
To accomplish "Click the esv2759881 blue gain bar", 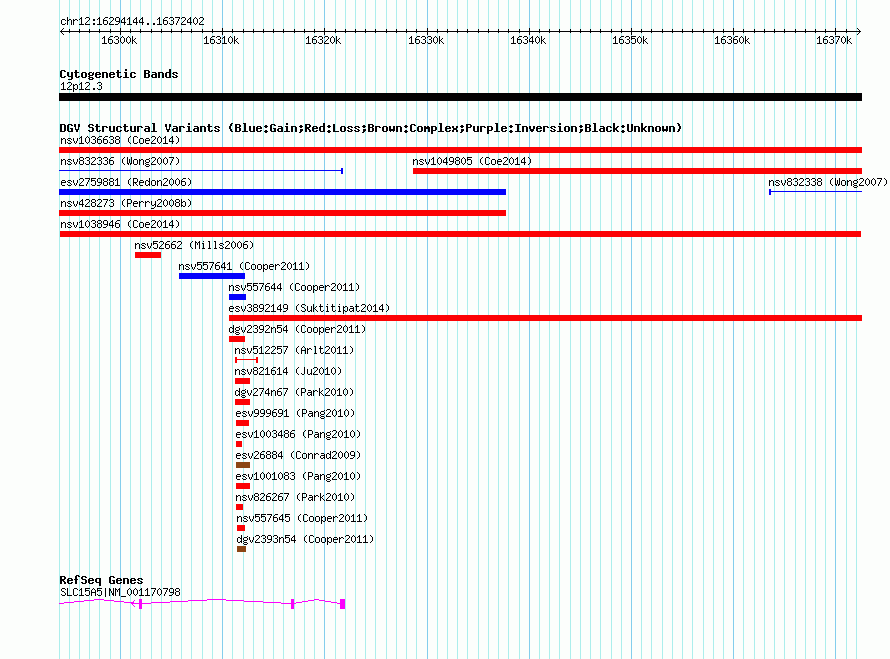I will coord(282,192).
